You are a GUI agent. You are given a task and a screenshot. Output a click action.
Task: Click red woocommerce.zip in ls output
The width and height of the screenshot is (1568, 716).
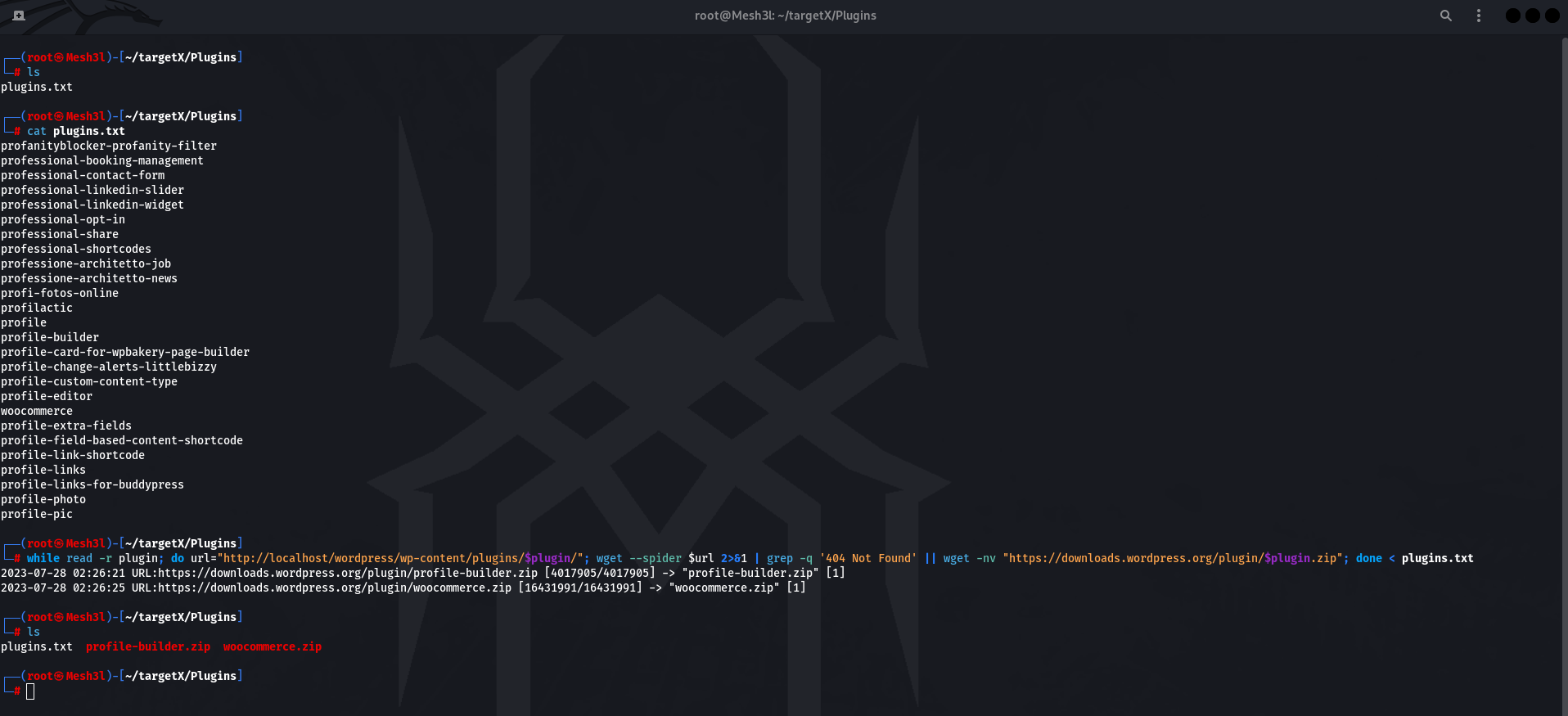click(x=272, y=646)
